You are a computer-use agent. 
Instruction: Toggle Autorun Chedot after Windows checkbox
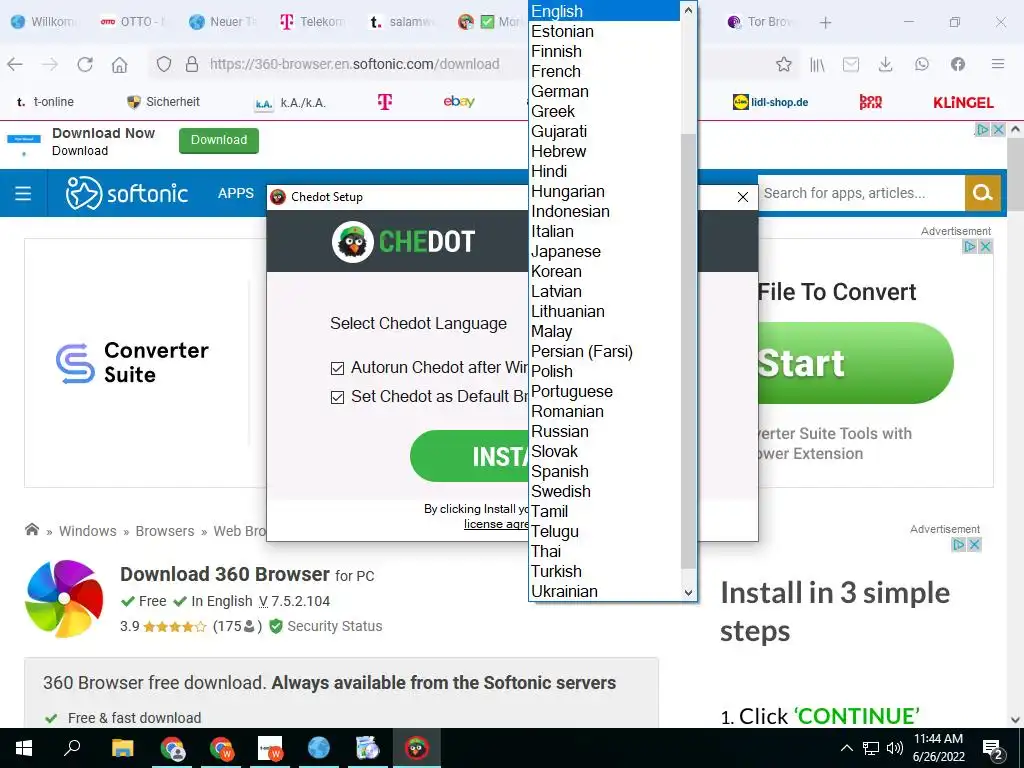(337, 368)
